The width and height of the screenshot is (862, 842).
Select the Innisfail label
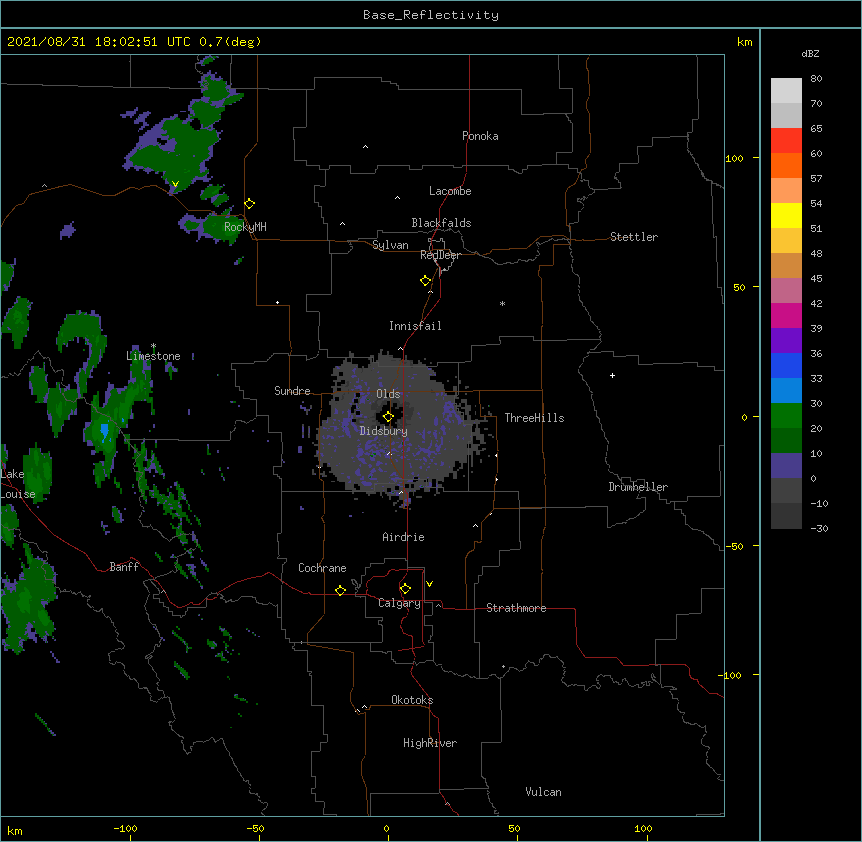[415, 326]
